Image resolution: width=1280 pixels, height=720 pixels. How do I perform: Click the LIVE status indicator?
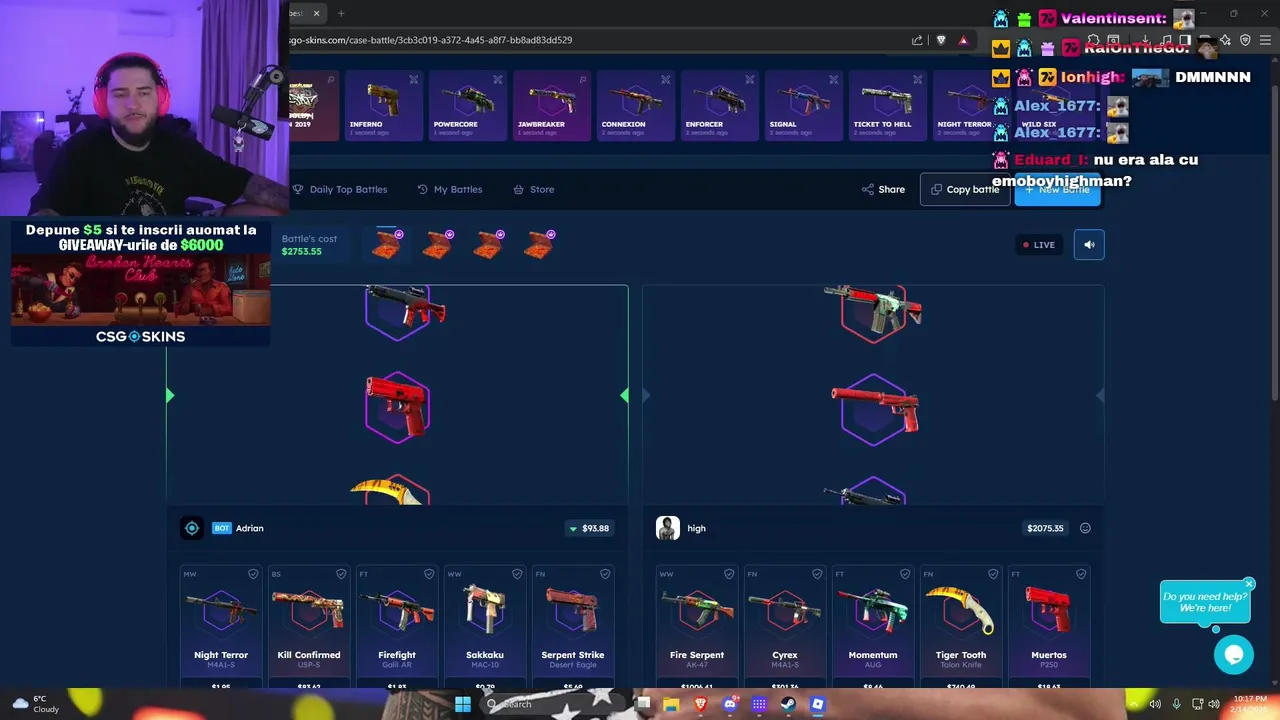tap(1038, 245)
